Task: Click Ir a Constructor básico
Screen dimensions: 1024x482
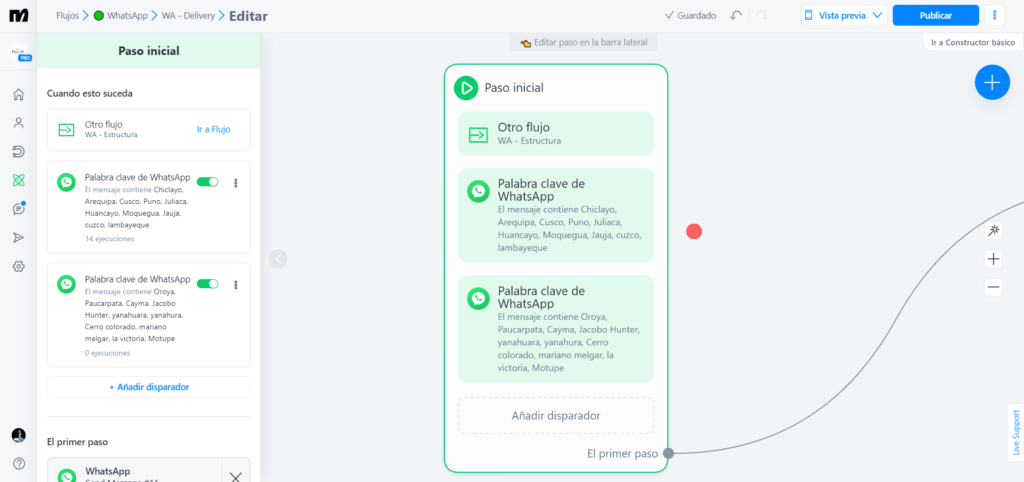Action: point(972,42)
